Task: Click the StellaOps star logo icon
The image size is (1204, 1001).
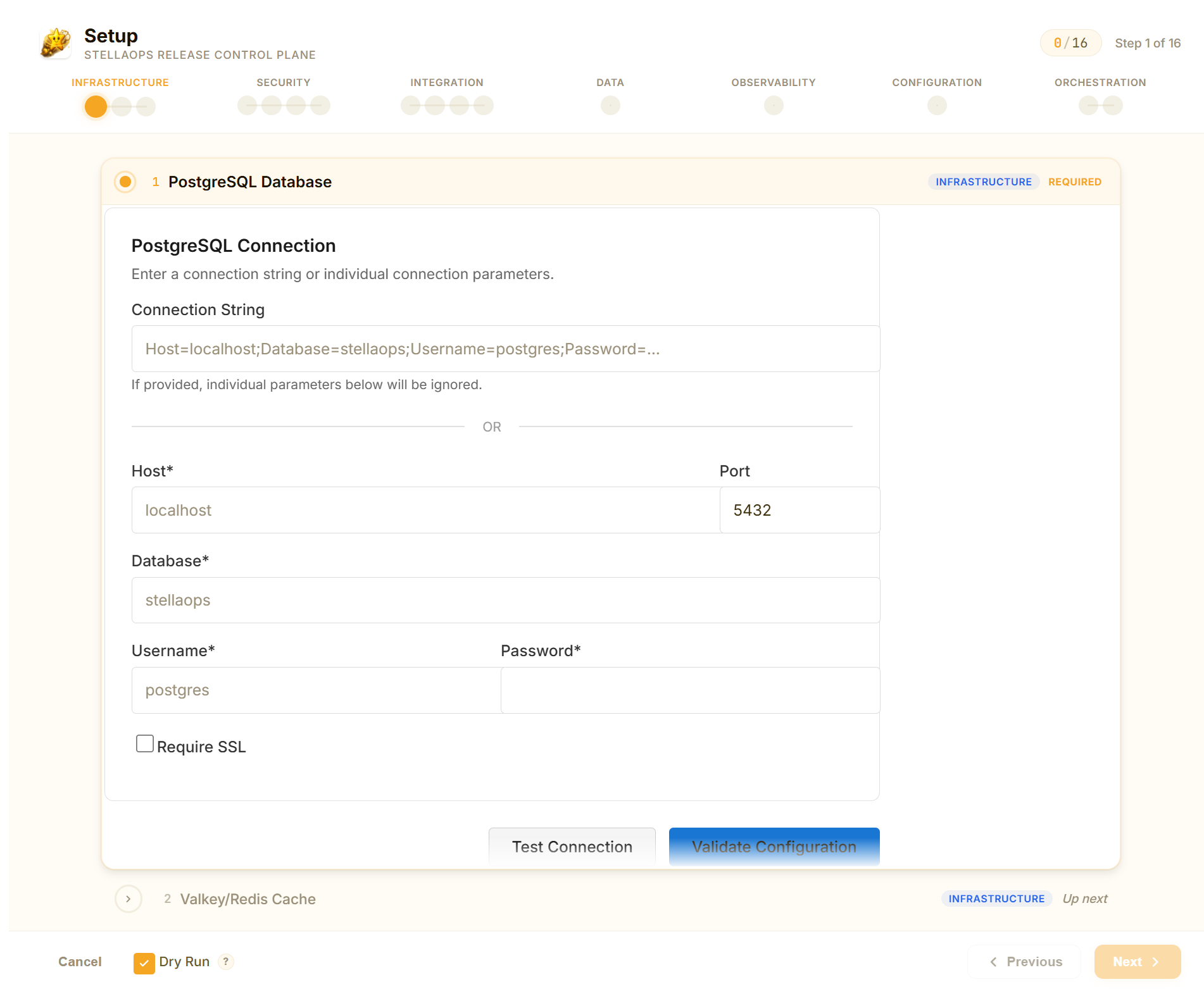Action: 56,43
